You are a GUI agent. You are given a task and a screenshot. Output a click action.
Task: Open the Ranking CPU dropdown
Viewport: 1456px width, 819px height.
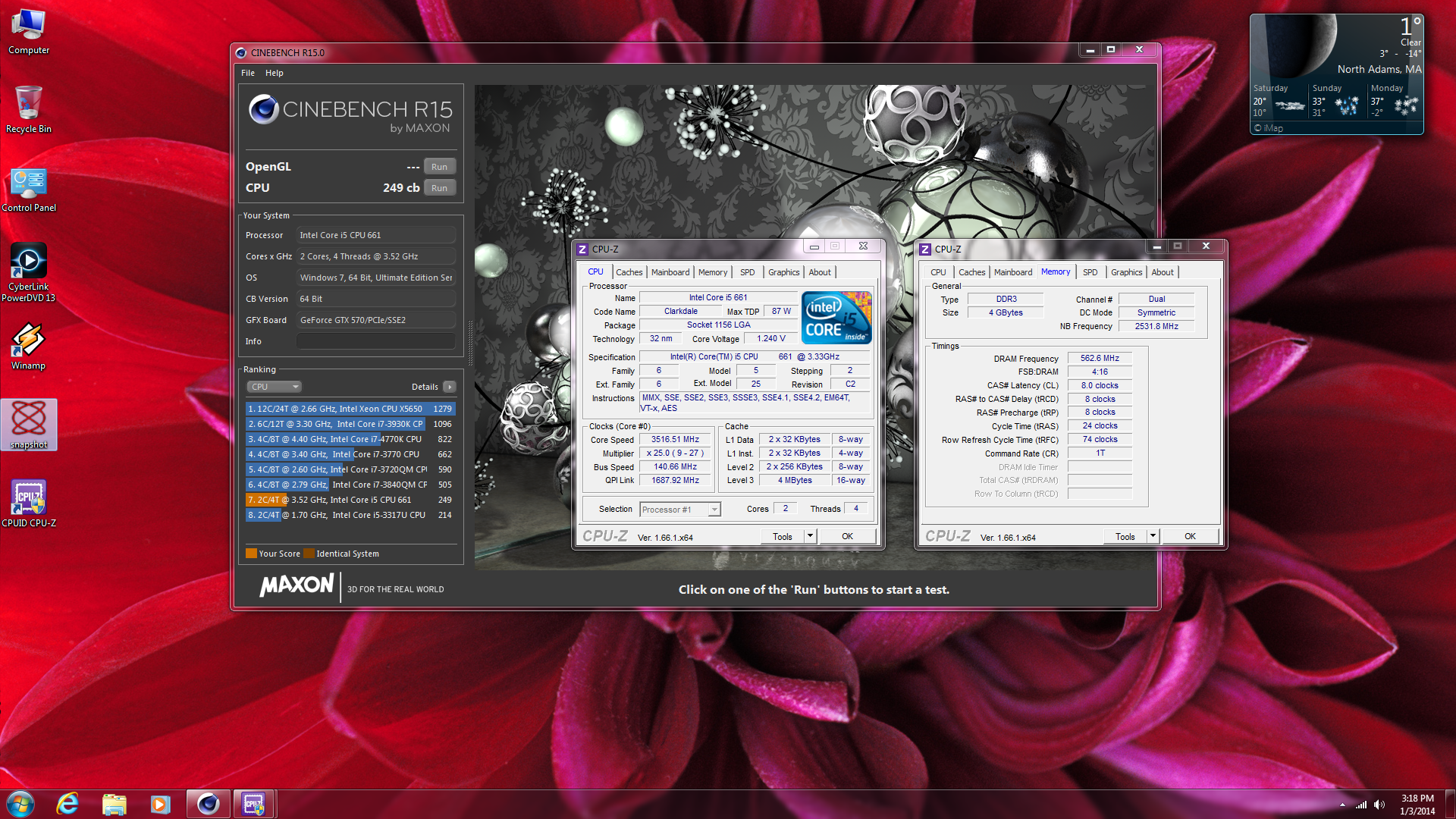point(274,387)
